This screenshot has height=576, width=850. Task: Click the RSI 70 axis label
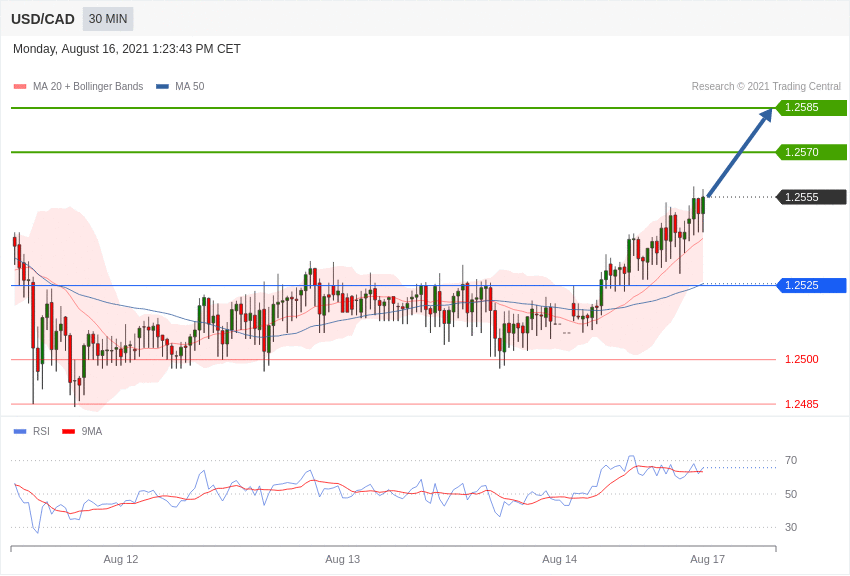[x=791, y=460]
